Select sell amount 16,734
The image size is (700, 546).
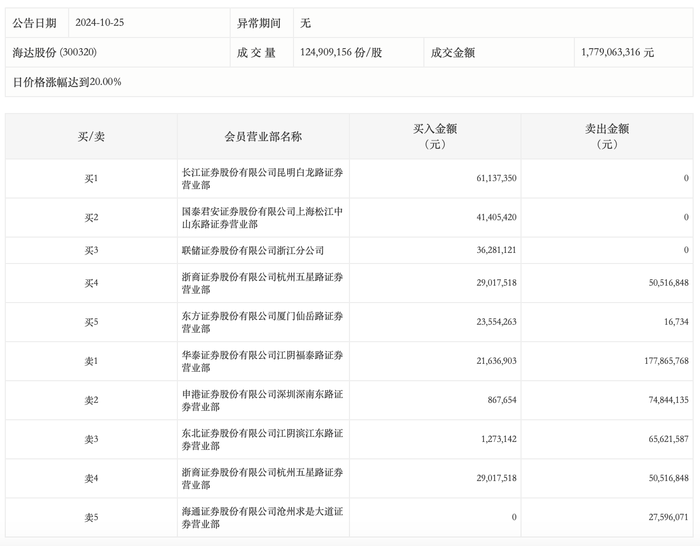point(676,321)
